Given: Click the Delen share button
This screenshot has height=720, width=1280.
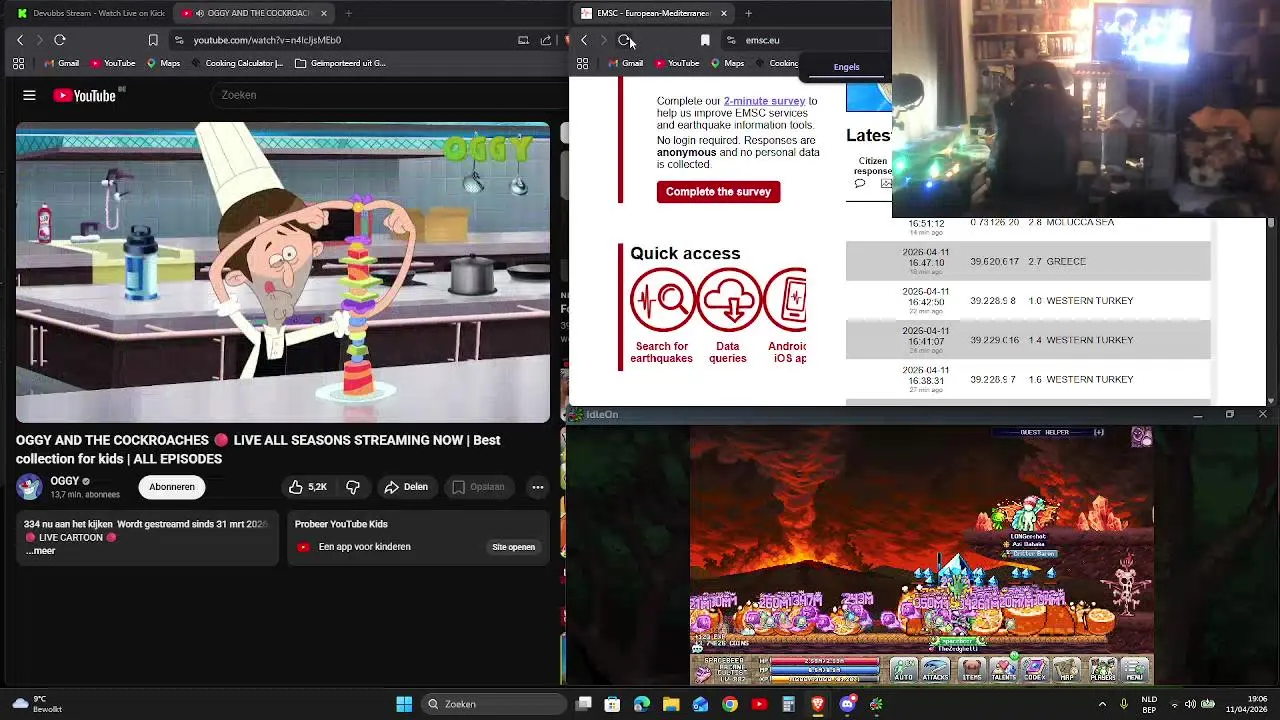Looking at the screenshot, I should [x=406, y=487].
